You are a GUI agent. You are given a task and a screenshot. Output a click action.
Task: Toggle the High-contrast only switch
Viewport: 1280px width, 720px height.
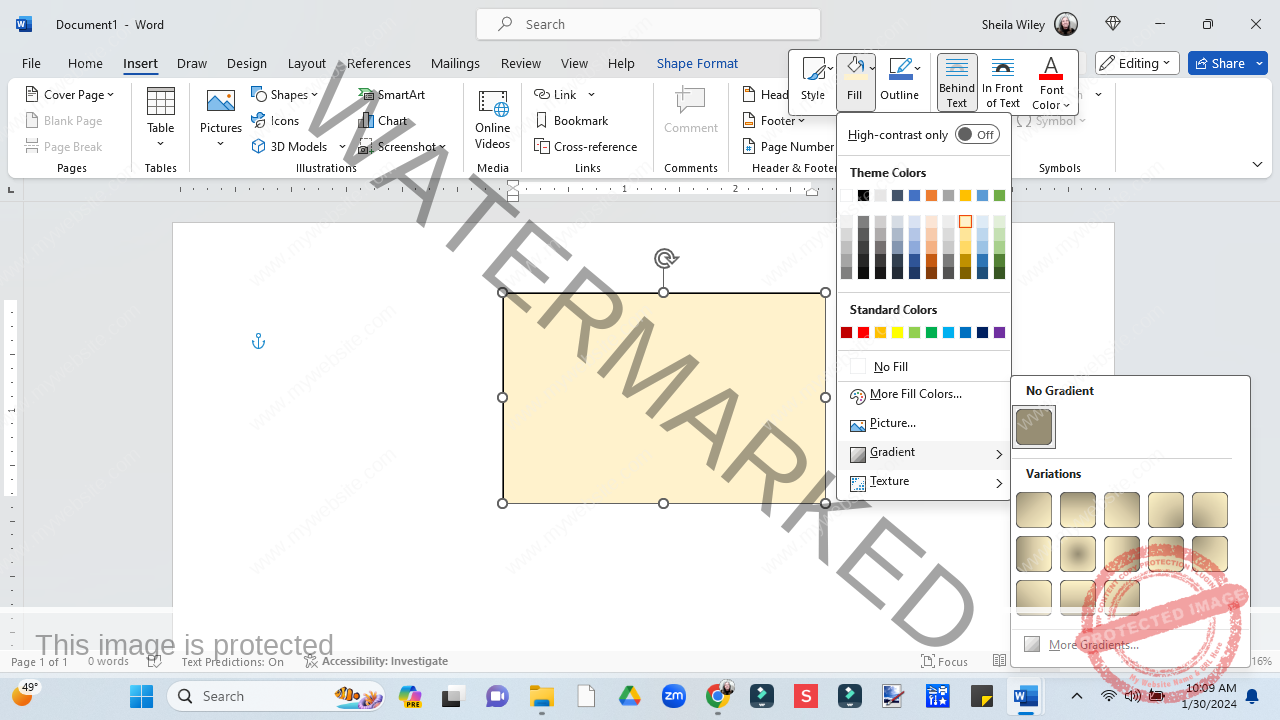pos(977,134)
